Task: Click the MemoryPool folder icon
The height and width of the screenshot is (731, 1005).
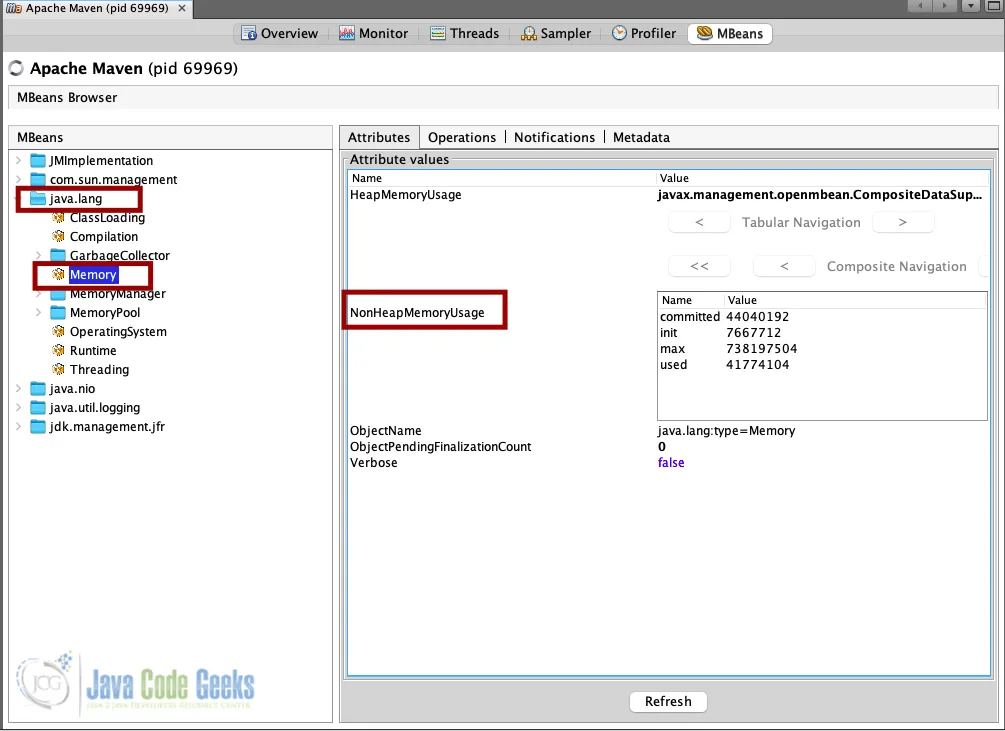Action: click(x=58, y=313)
